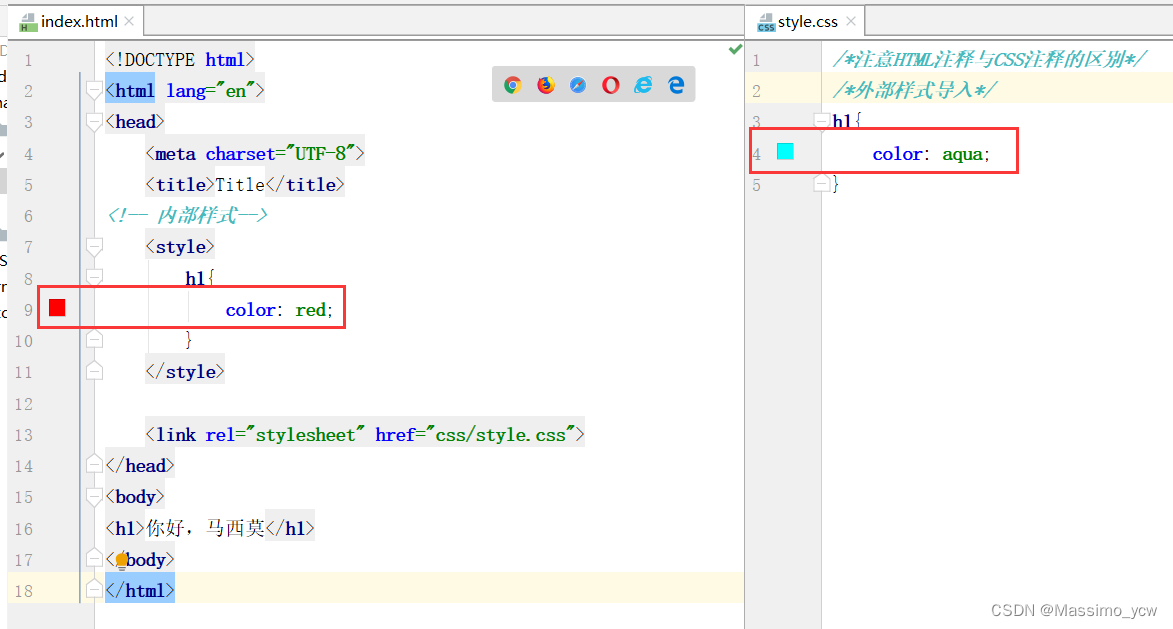Click the <title>Title</title> line

click(245, 184)
